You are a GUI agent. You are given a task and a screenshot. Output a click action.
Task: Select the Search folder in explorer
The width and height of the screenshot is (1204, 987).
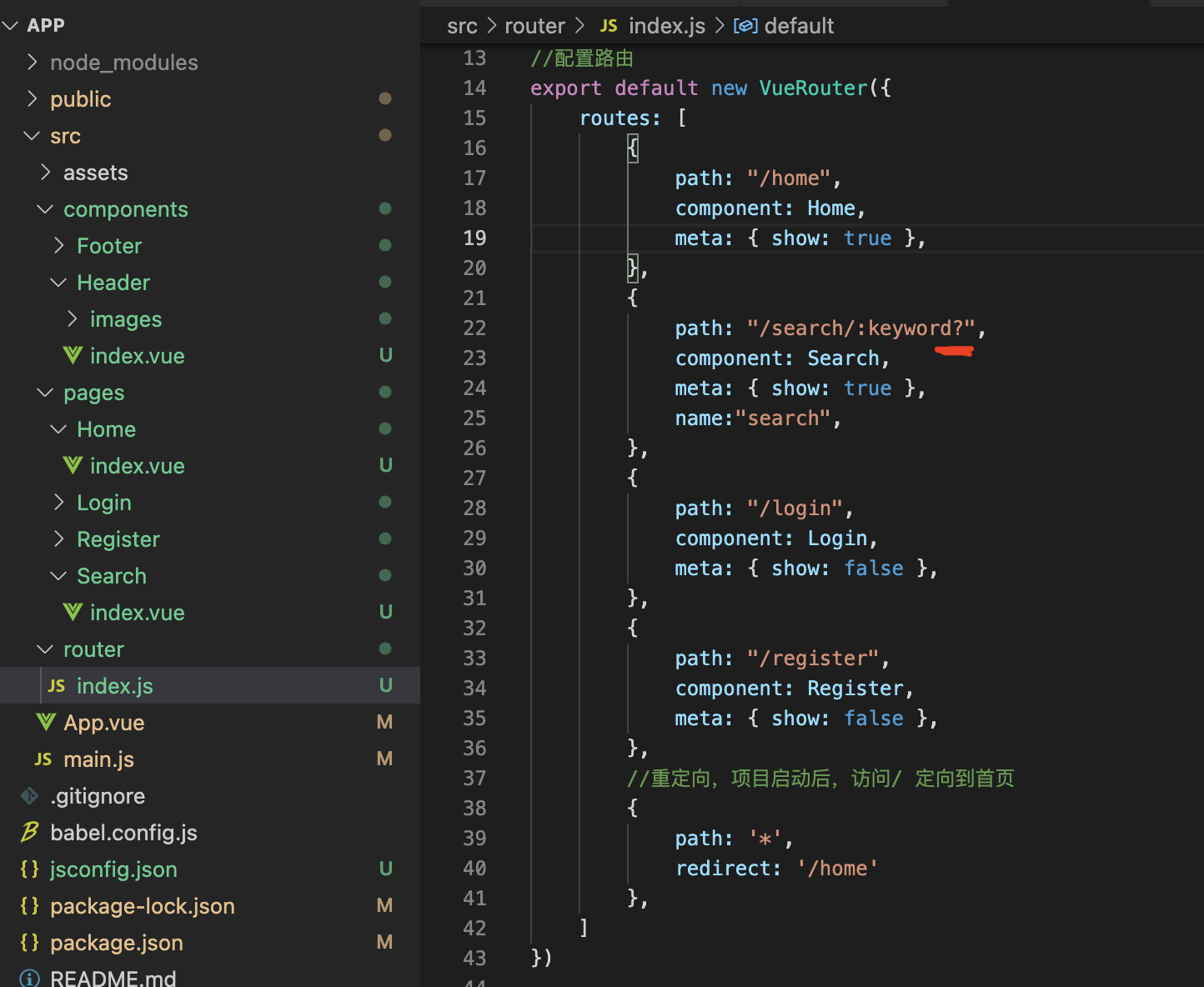(210, 575)
